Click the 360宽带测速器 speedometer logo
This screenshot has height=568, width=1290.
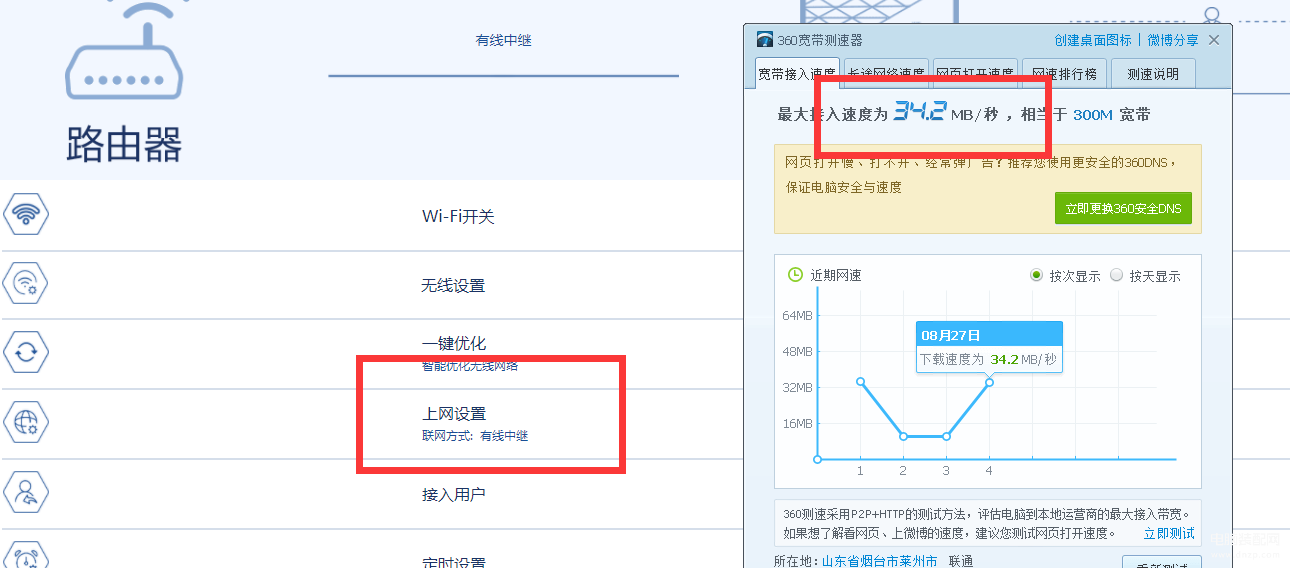765,40
